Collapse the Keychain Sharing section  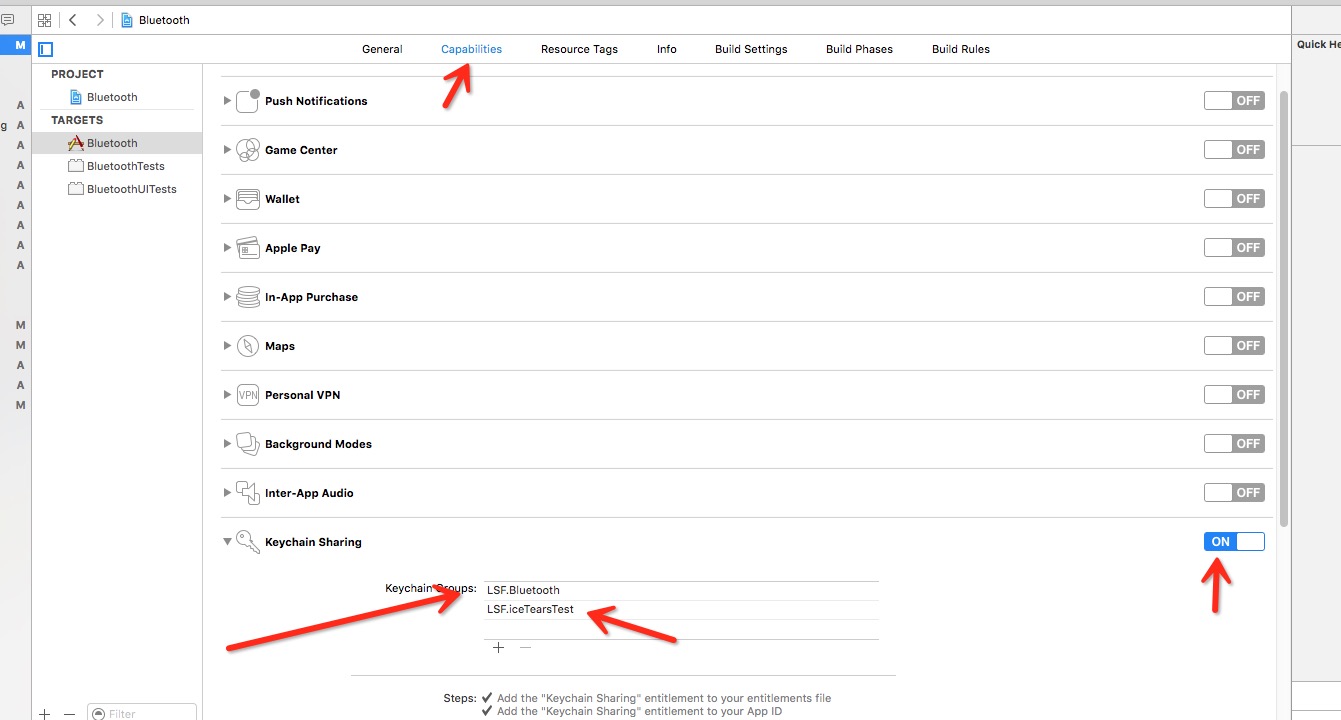click(228, 542)
